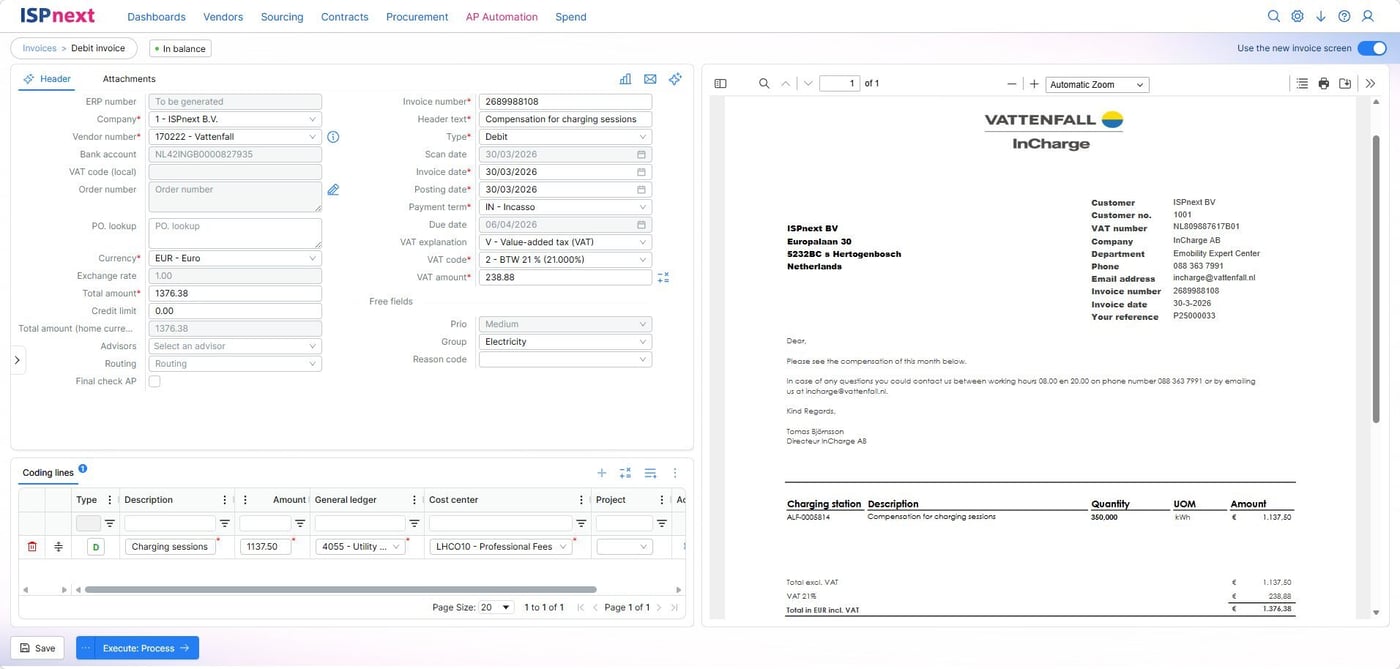
Task: Expand the collapsed left side panel arrow
Action: (x=17, y=360)
